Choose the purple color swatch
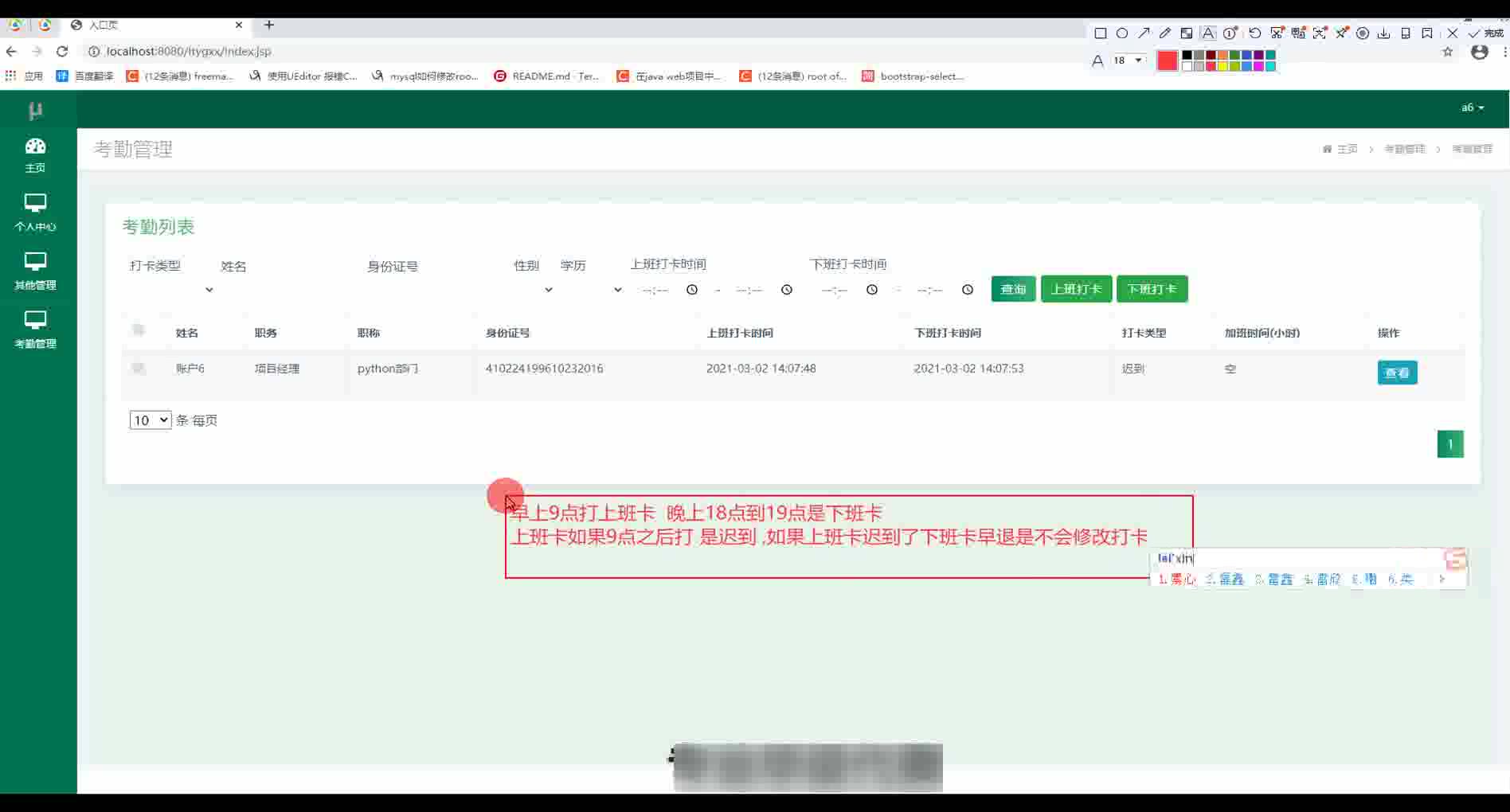This screenshot has height=812, width=1510. click(1259, 56)
